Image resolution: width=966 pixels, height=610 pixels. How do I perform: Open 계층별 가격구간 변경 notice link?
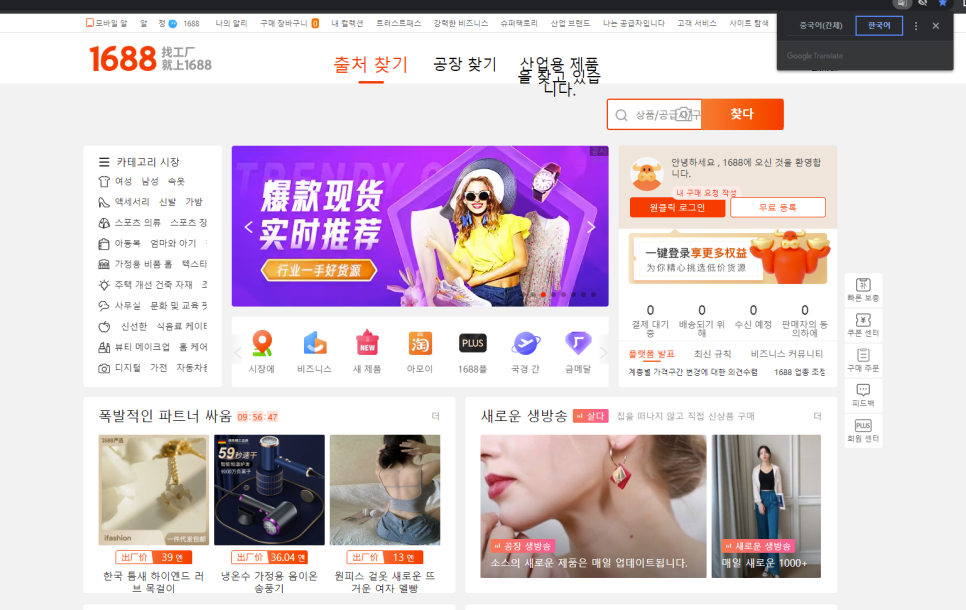point(692,372)
